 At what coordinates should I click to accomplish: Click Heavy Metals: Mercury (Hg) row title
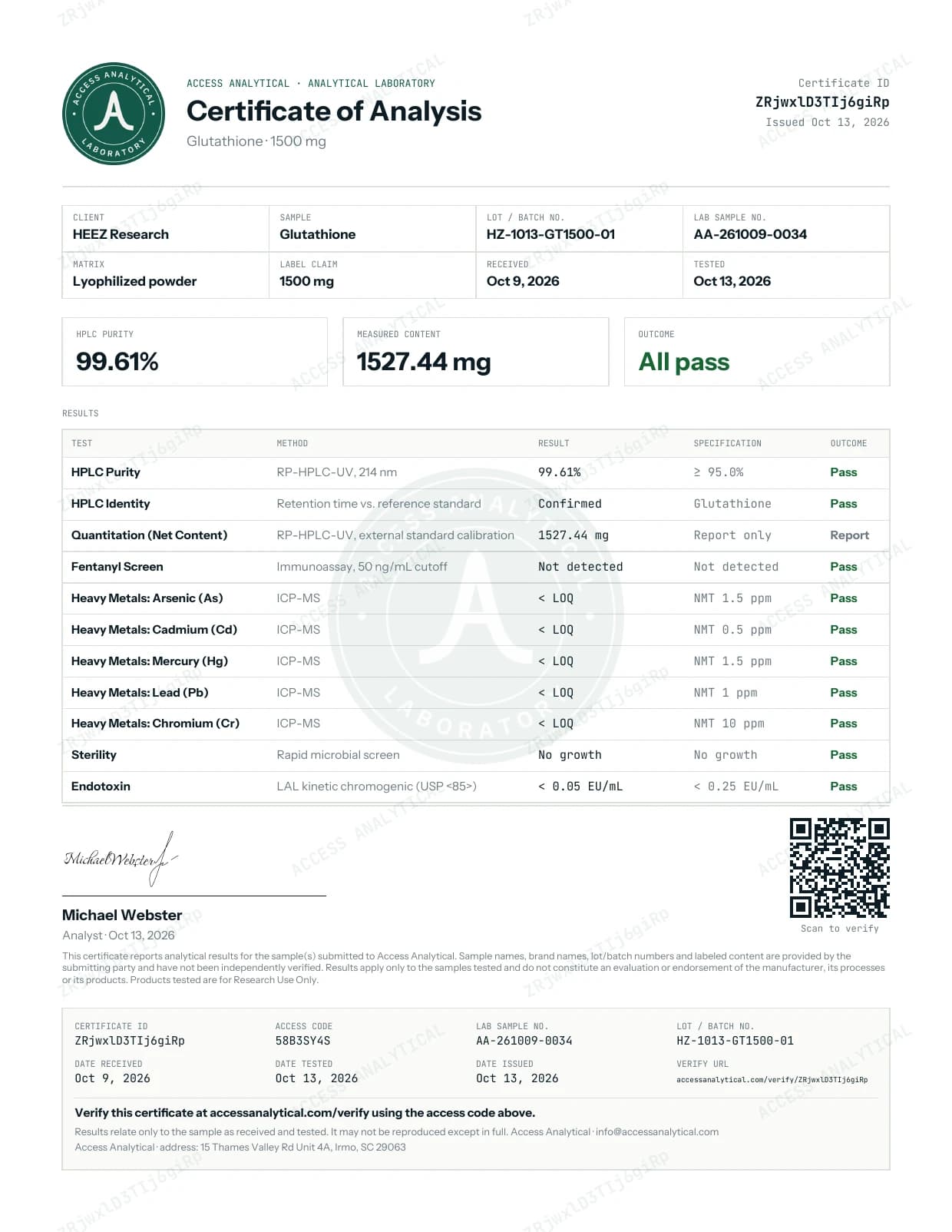(149, 661)
